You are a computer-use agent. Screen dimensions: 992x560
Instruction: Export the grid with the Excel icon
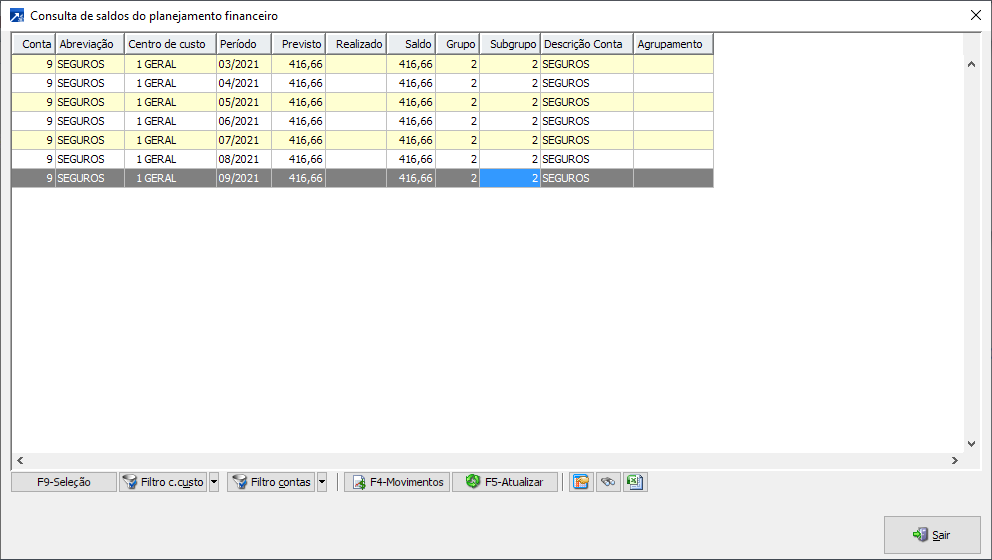tap(634, 482)
